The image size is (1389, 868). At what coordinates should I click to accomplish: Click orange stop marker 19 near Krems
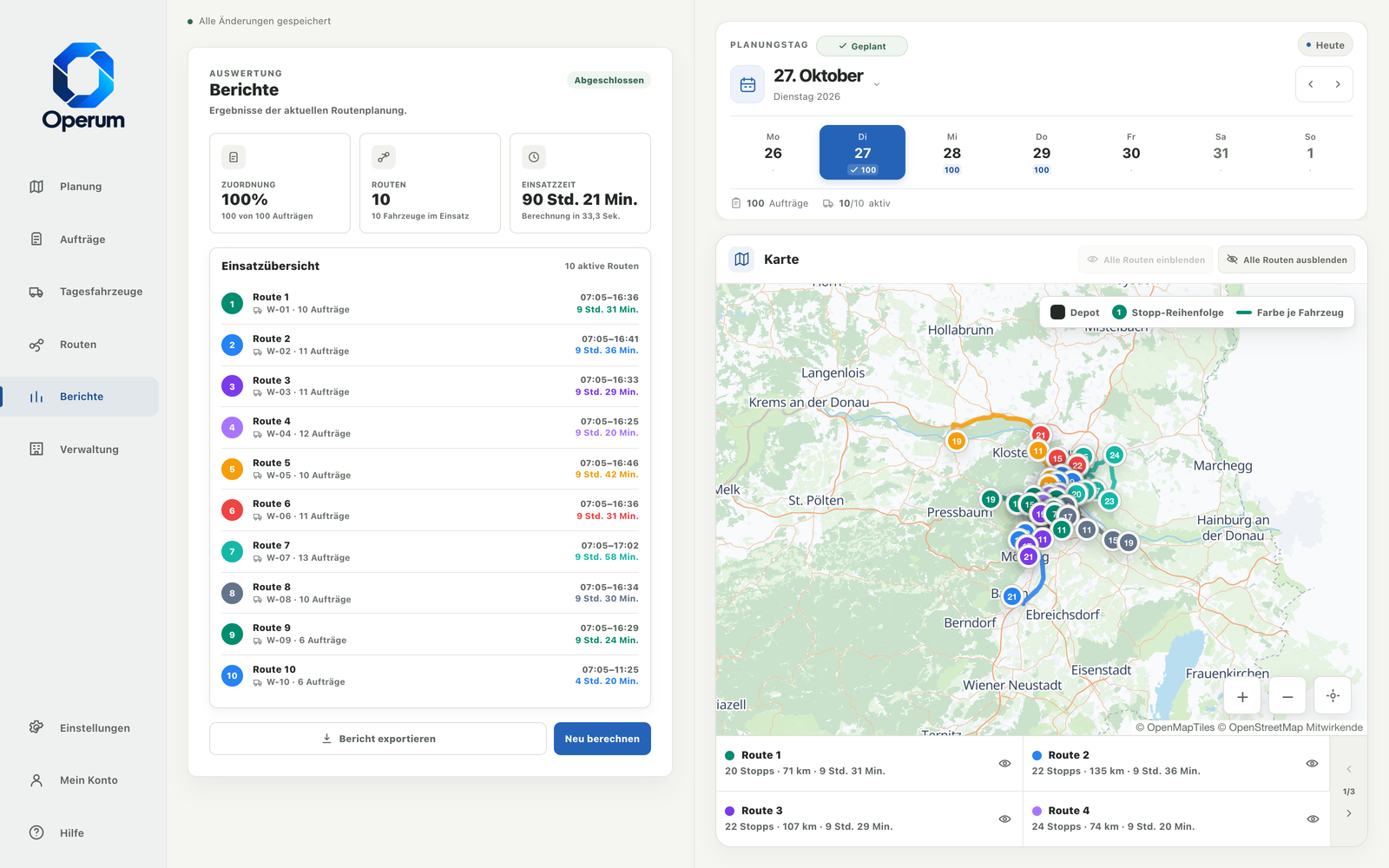pos(956,441)
